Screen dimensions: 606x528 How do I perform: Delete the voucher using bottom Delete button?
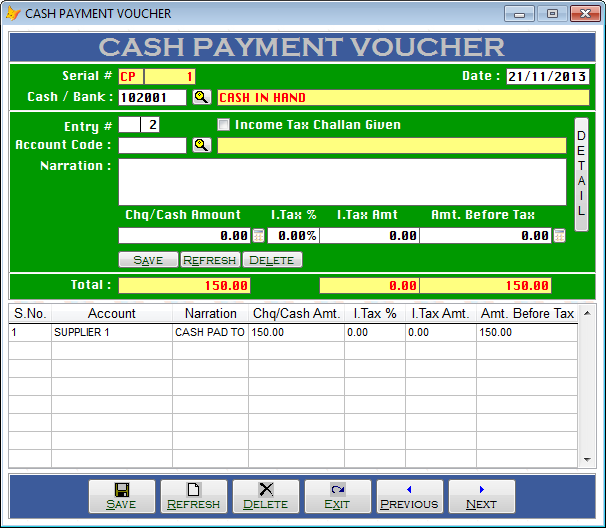pos(266,496)
